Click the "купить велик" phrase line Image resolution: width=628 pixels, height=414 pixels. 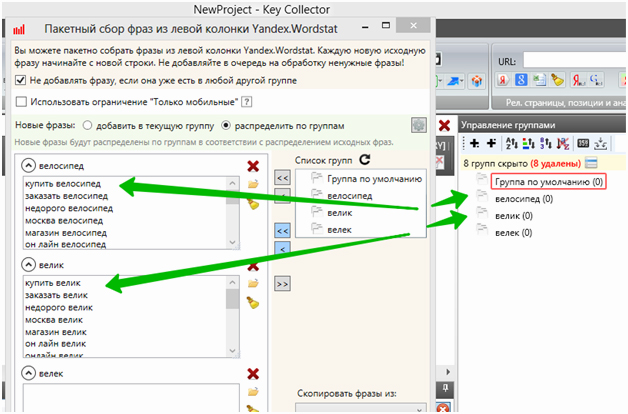pyautogui.click(x=53, y=283)
